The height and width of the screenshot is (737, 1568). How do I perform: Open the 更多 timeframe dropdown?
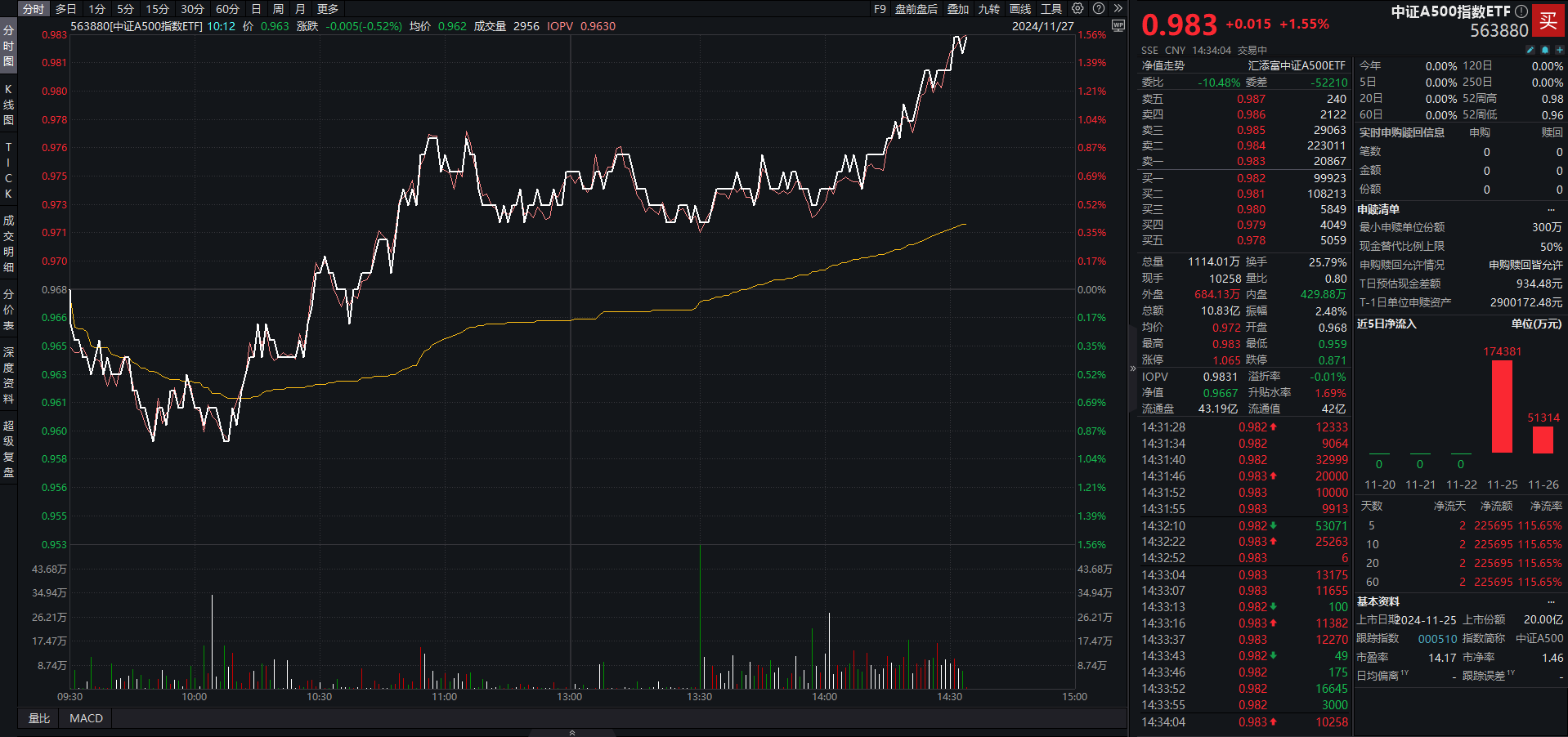coord(327,9)
